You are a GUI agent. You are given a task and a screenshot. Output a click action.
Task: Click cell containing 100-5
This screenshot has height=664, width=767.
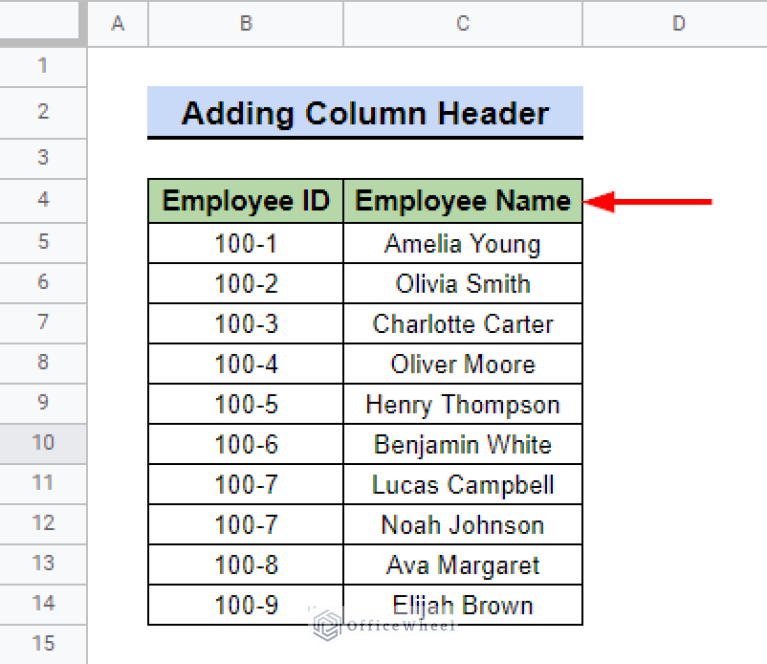(x=246, y=404)
